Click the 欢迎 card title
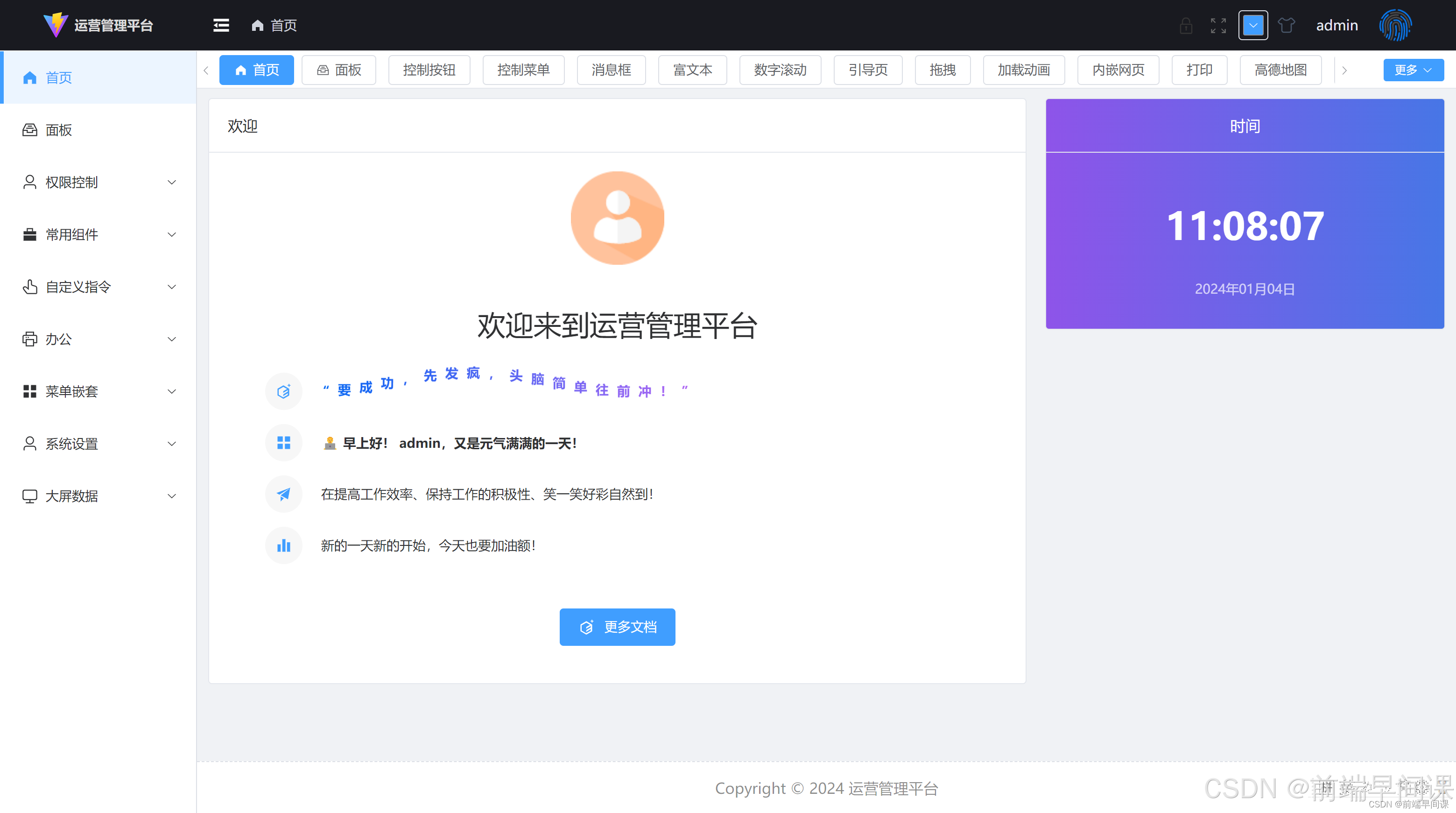 pyautogui.click(x=242, y=126)
